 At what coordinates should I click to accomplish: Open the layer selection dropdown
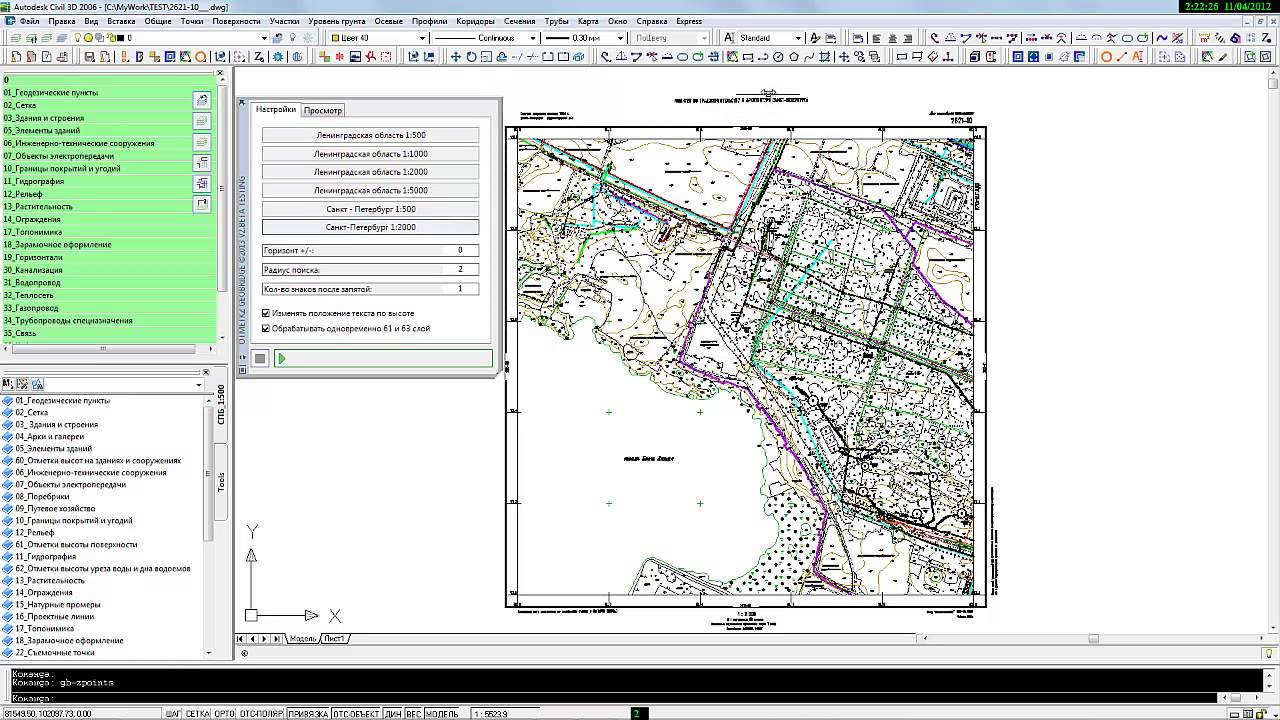tap(263, 38)
